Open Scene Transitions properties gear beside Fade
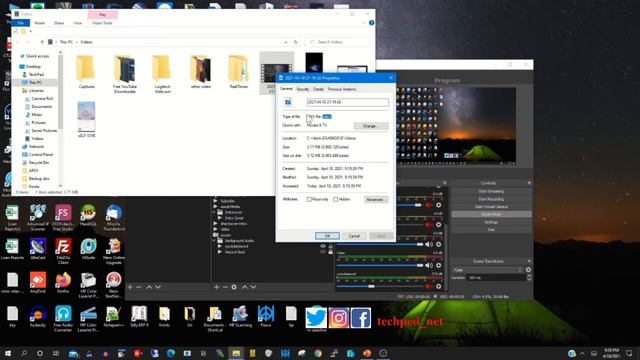This screenshot has height=360, width=640. pos(528,270)
